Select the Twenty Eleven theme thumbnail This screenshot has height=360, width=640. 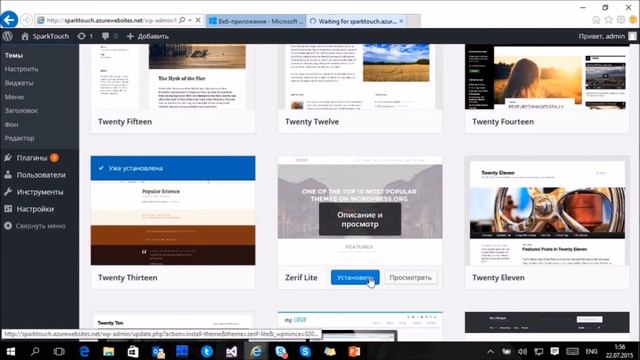point(547,211)
